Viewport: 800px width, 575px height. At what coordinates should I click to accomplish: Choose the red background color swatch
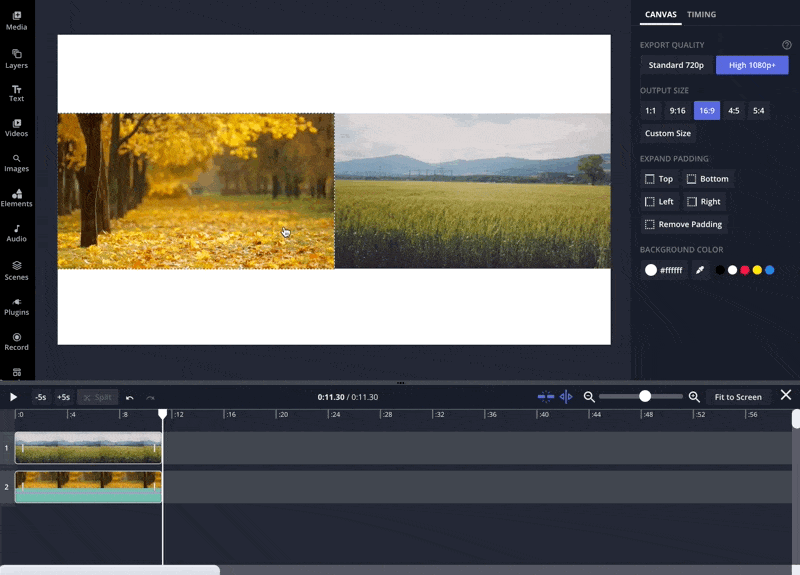click(x=745, y=270)
